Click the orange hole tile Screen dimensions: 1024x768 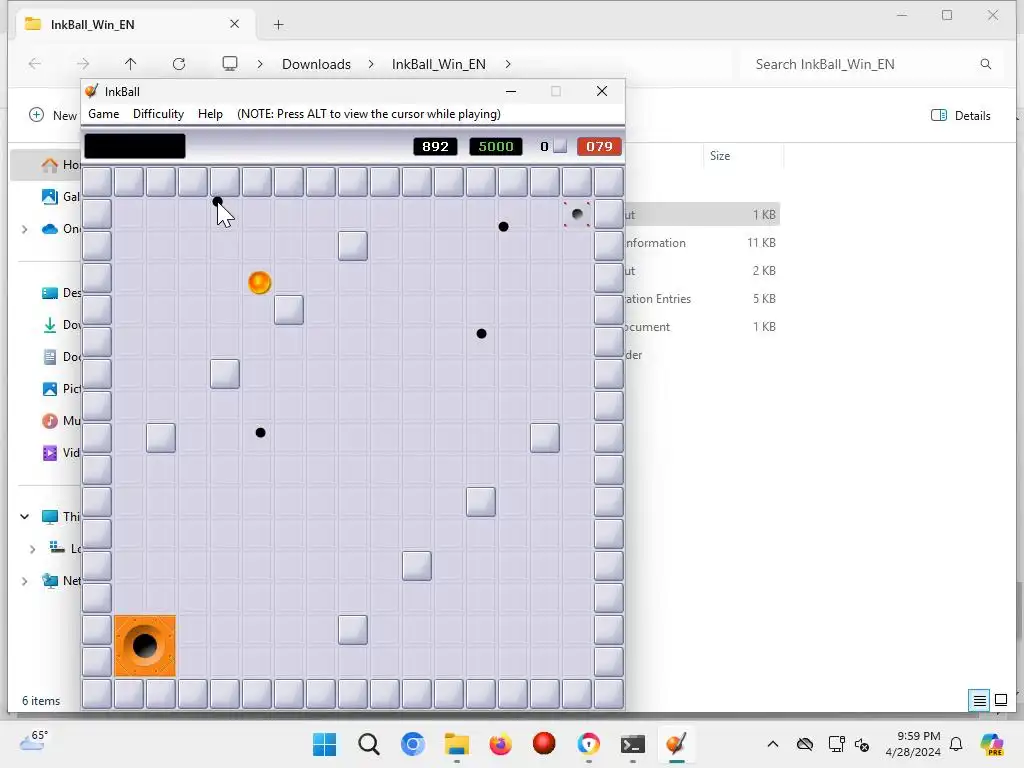point(145,646)
